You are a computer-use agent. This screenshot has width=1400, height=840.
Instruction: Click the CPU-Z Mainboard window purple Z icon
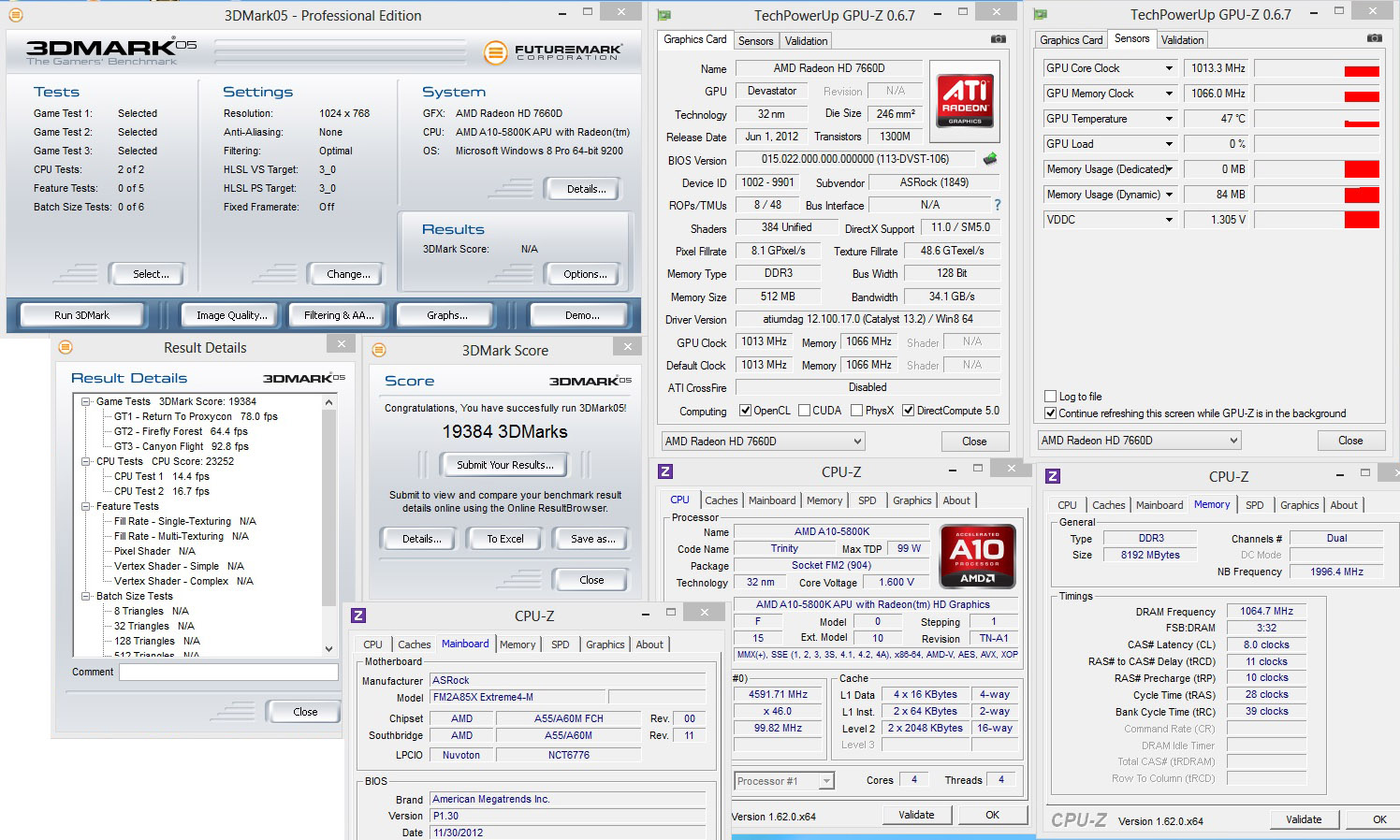pos(357,616)
